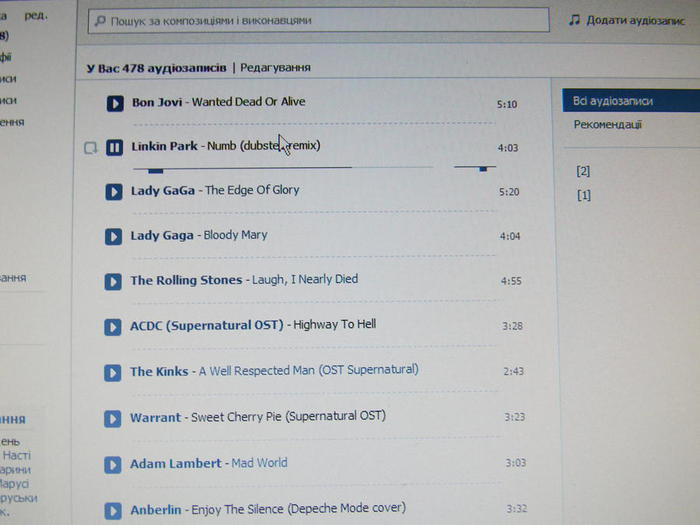Image resolution: width=700 pixels, height=525 pixels.
Task: Click song title Sweet Cherry Pie (Supernatural OST)
Action: [x=288, y=417]
